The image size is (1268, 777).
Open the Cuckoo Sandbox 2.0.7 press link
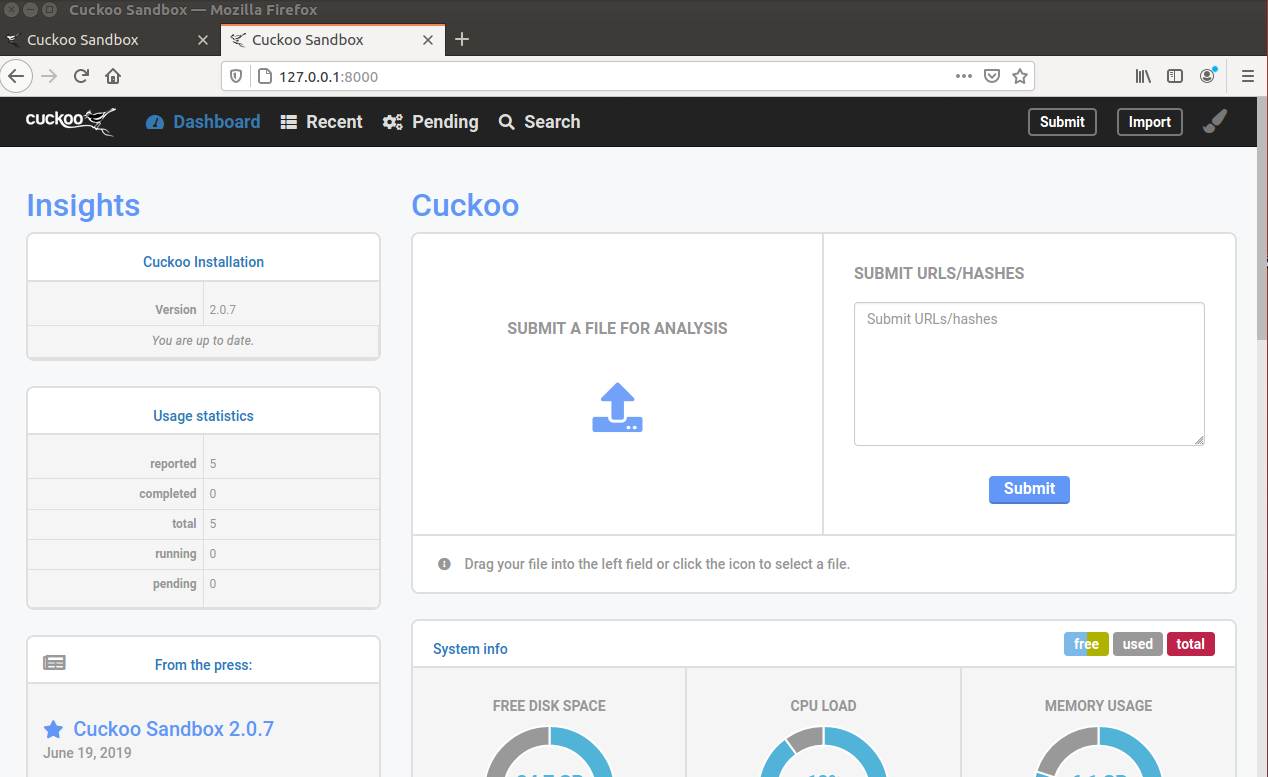click(173, 729)
